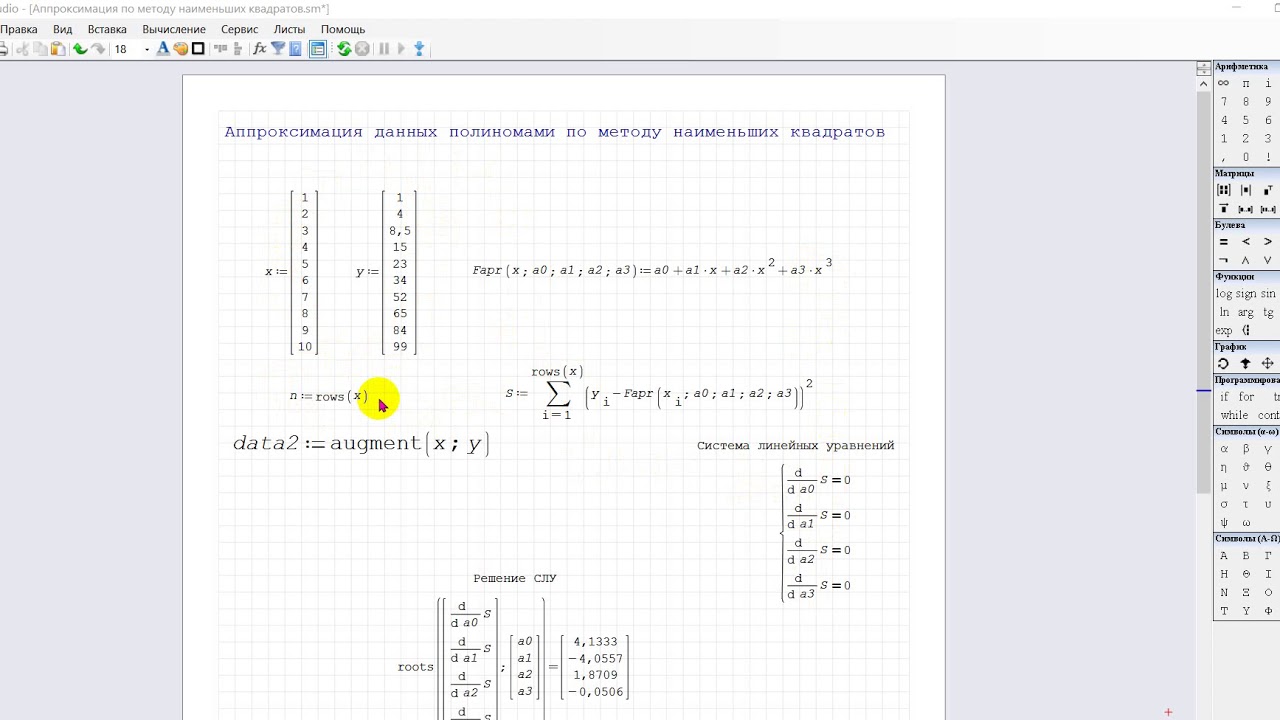Insert 'for' loop from Программирование panel

click(x=1246, y=397)
